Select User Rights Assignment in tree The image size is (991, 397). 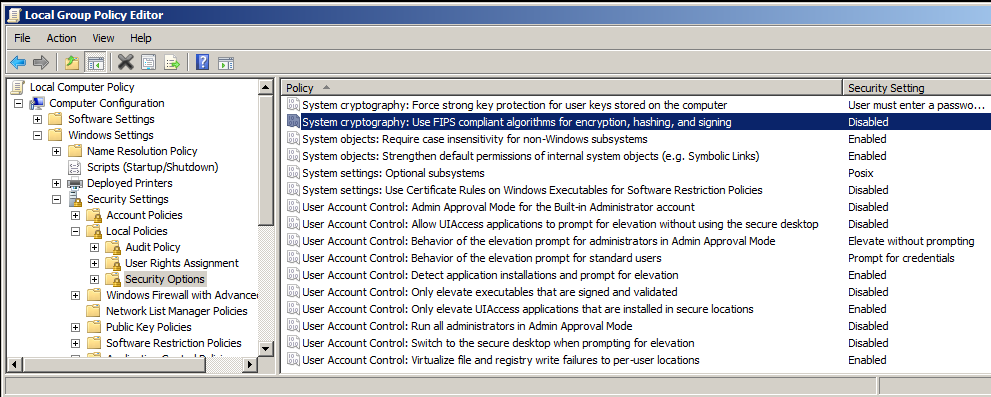182,263
